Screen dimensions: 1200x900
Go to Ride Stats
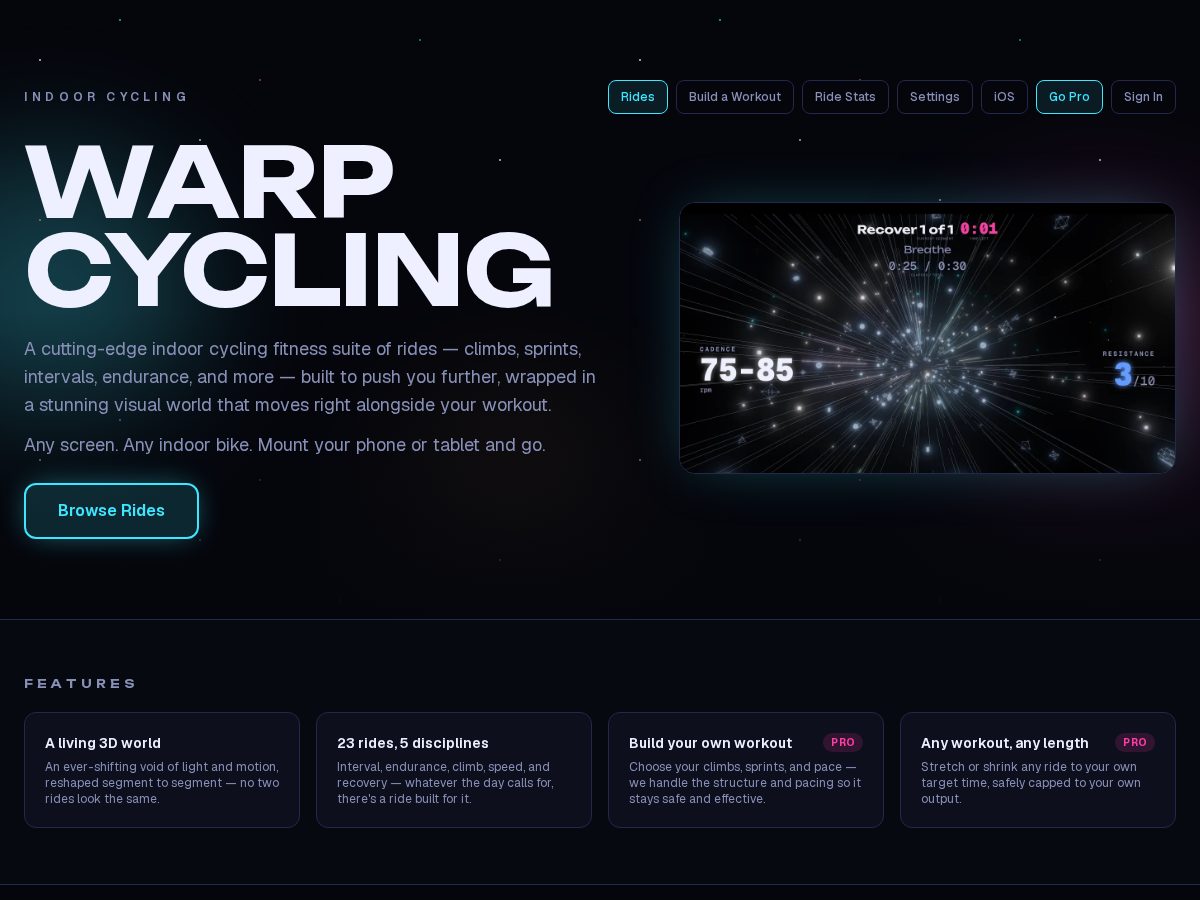845,97
